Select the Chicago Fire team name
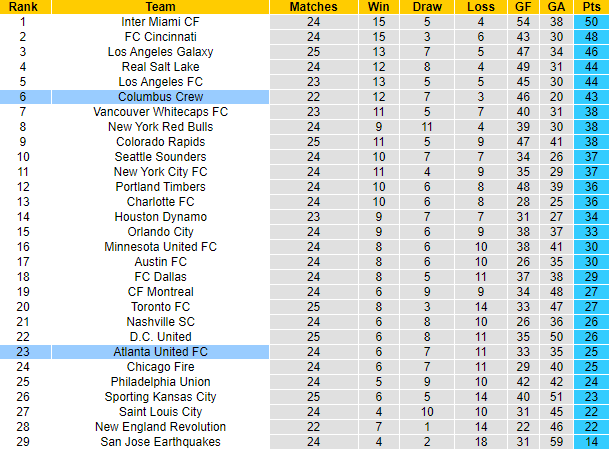 (x=160, y=367)
